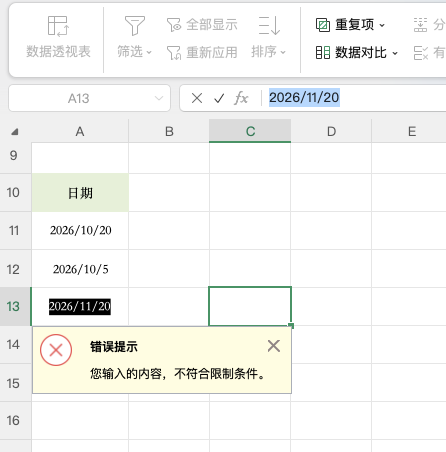
Task: Click the 日期 header cell
Action: tap(80, 193)
